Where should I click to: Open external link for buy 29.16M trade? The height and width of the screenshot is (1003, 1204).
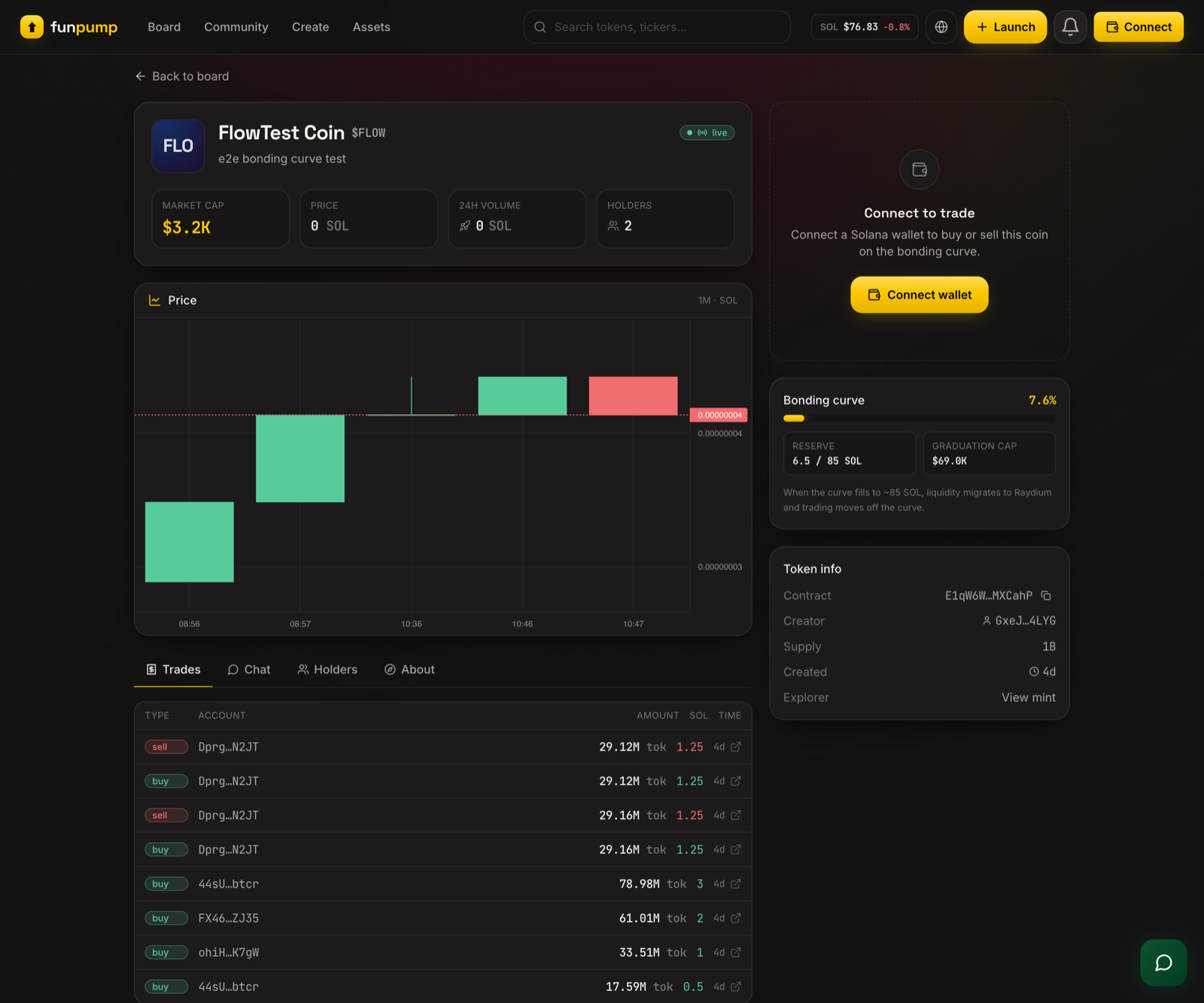736,850
